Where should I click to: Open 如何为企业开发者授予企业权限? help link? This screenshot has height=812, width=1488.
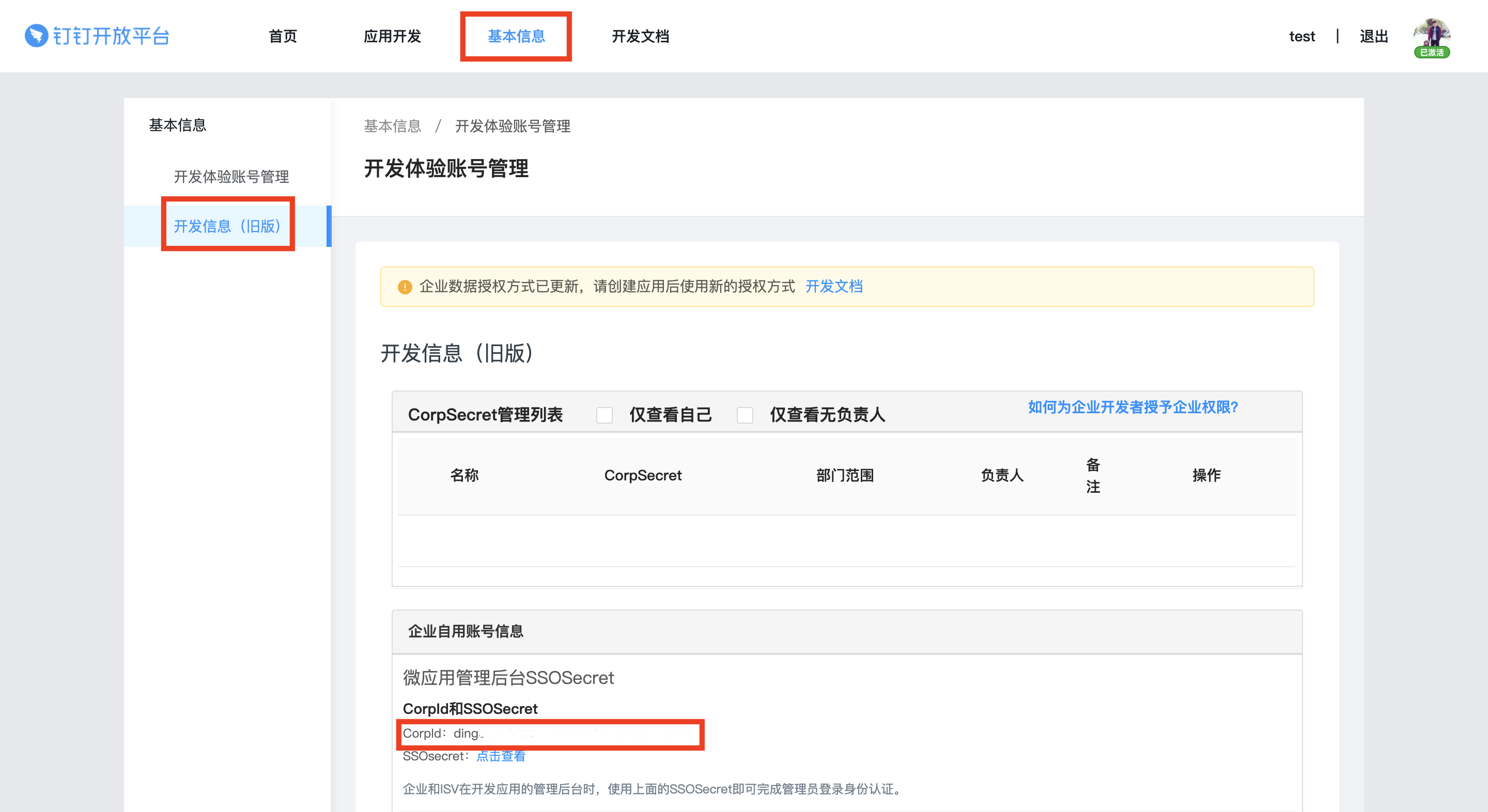tap(1133, 407)
